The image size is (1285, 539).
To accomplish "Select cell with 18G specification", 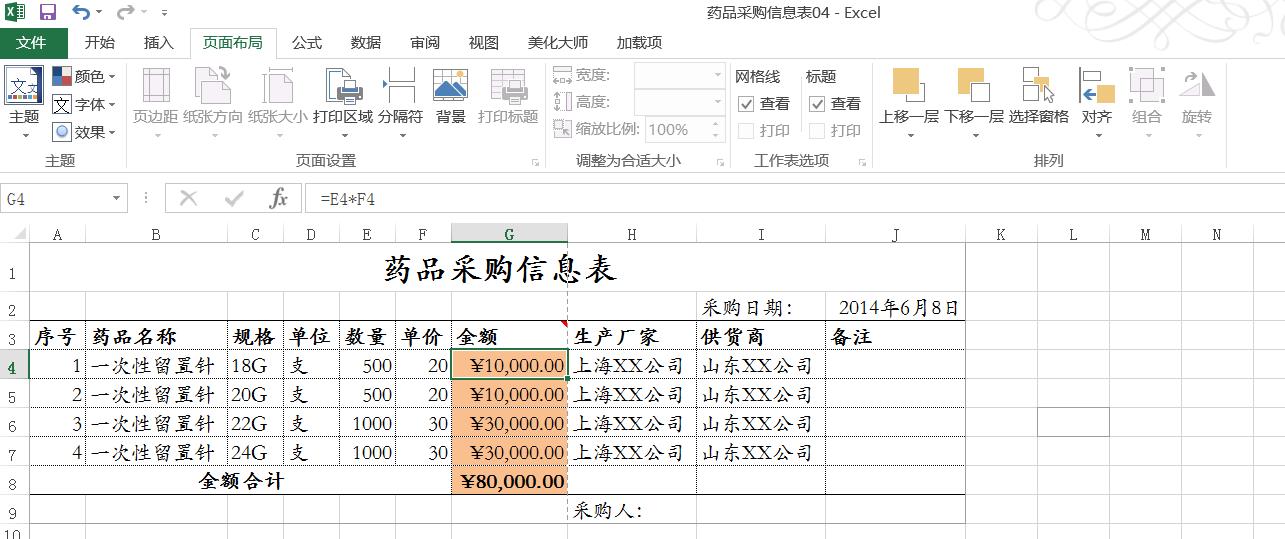I will [255, 365].
